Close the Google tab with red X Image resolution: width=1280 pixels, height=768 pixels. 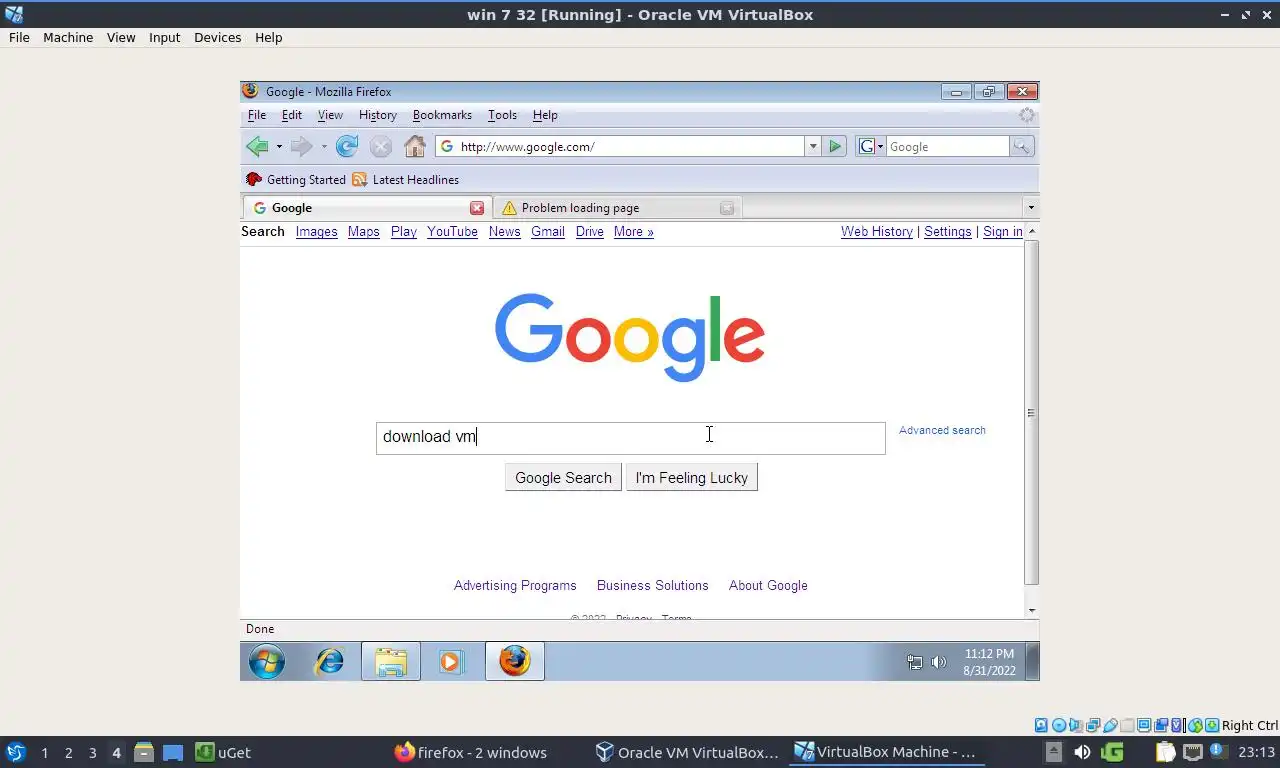click(x=477, y=208)
